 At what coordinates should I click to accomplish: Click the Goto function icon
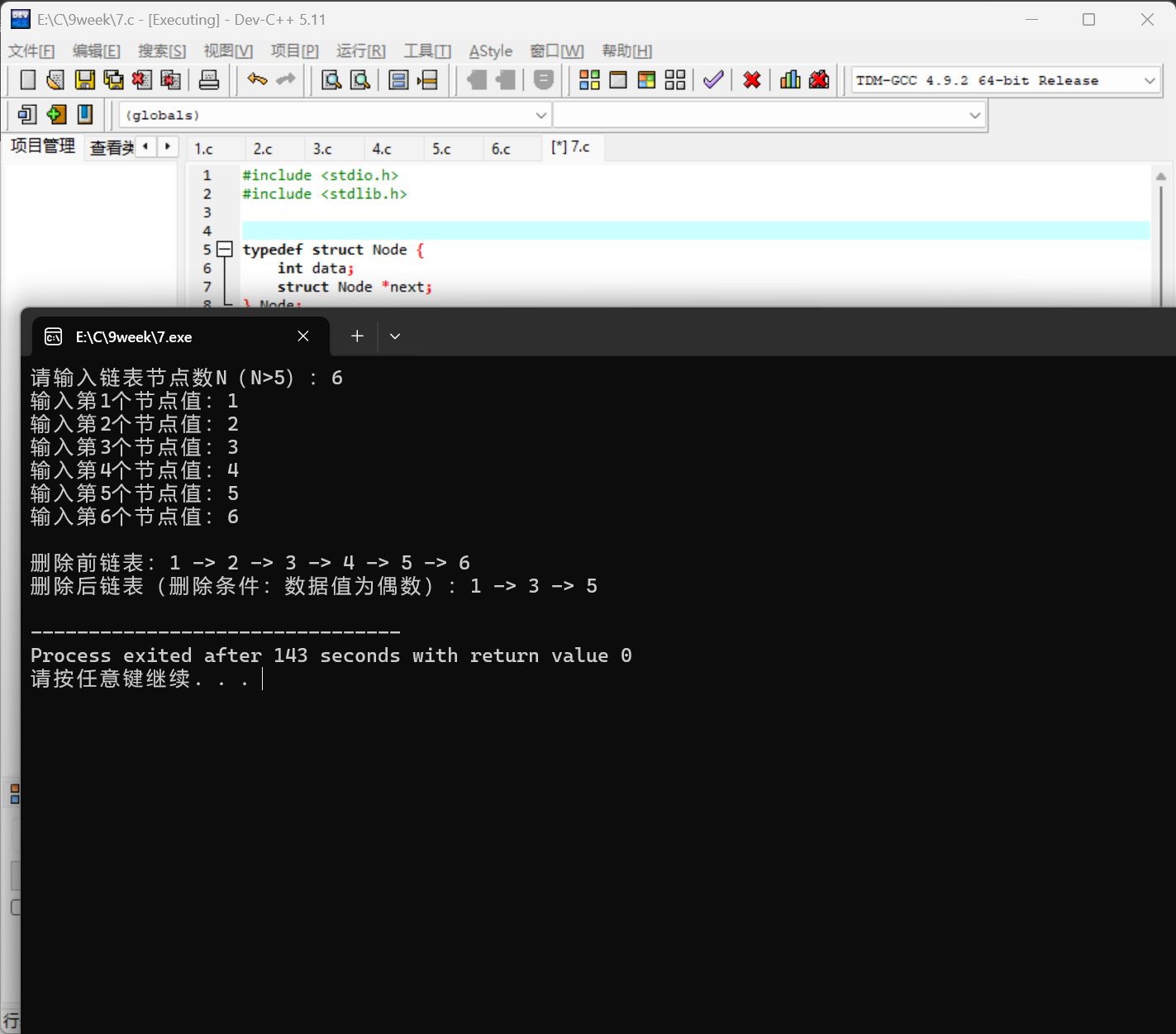[398, 80]
